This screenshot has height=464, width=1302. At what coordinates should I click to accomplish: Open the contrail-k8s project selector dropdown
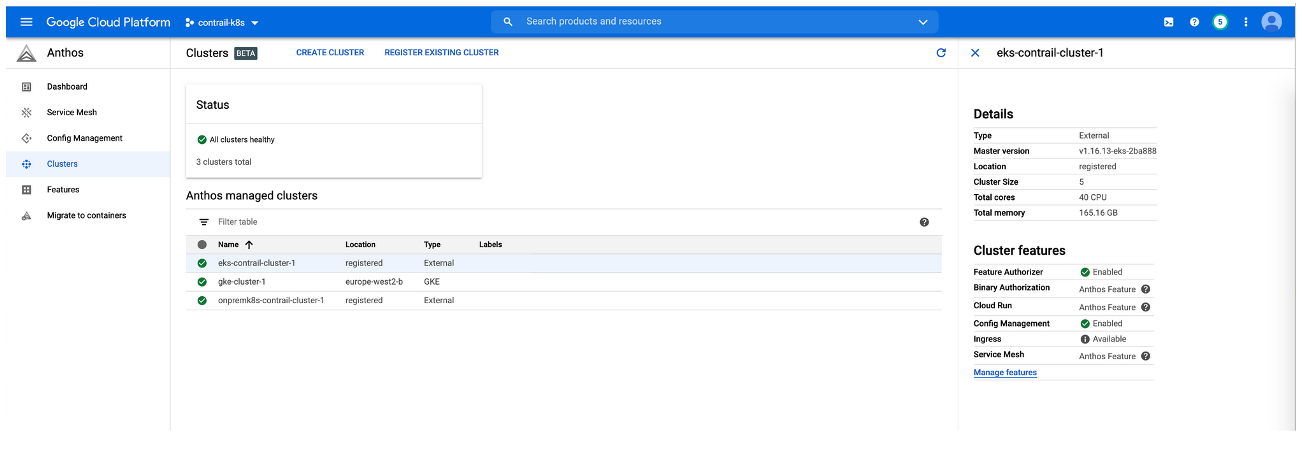pos(222,22)
